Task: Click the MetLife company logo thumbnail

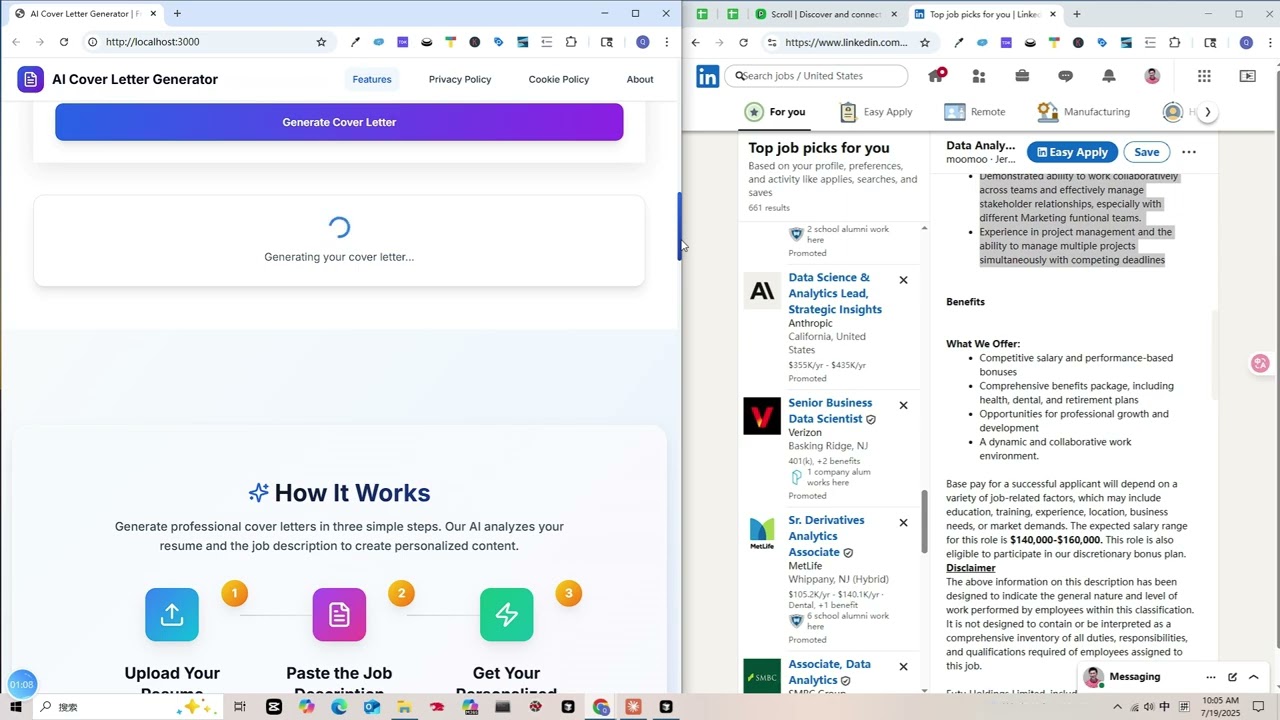Action: (762, 533)
